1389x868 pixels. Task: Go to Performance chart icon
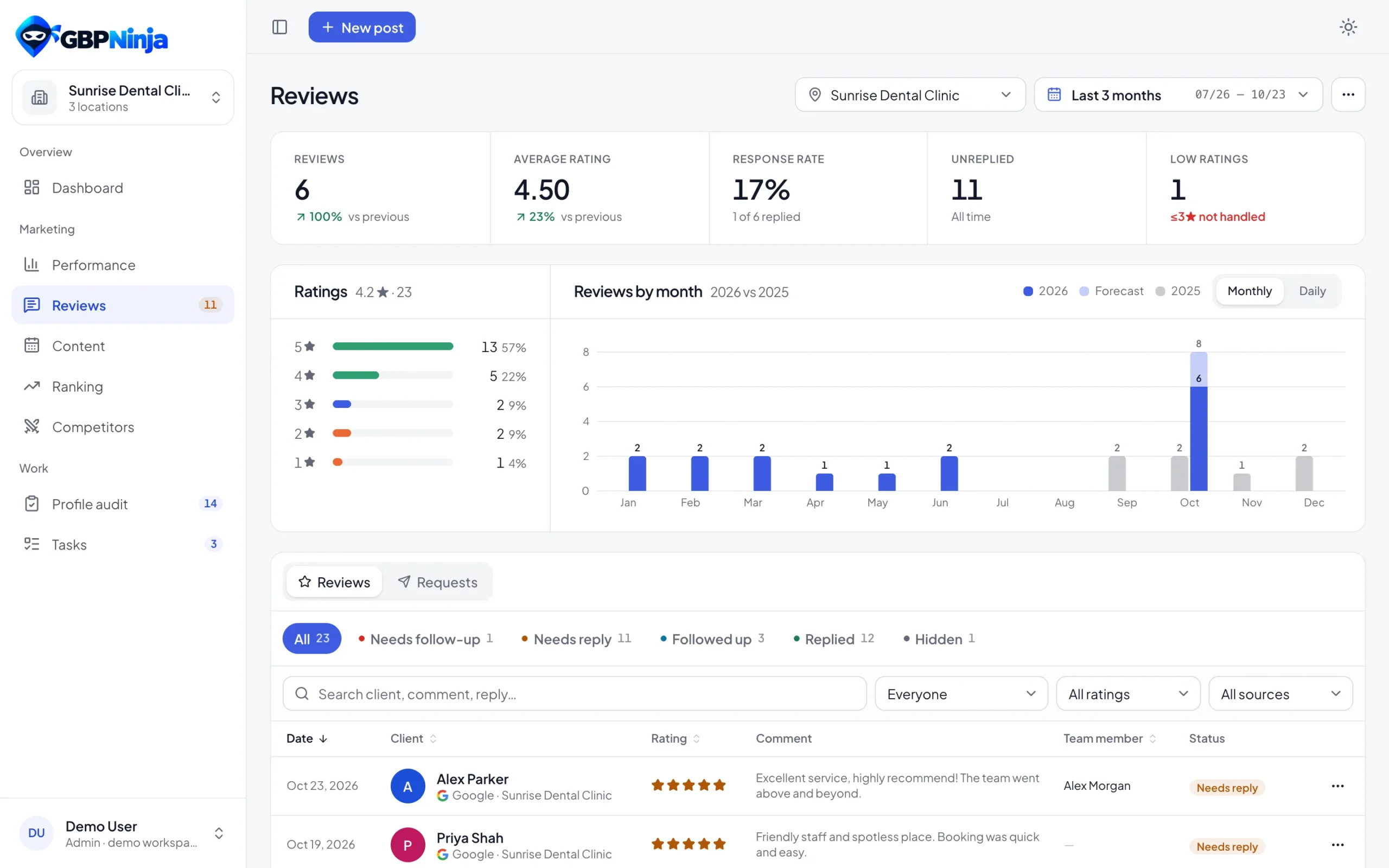click(31, 265)
